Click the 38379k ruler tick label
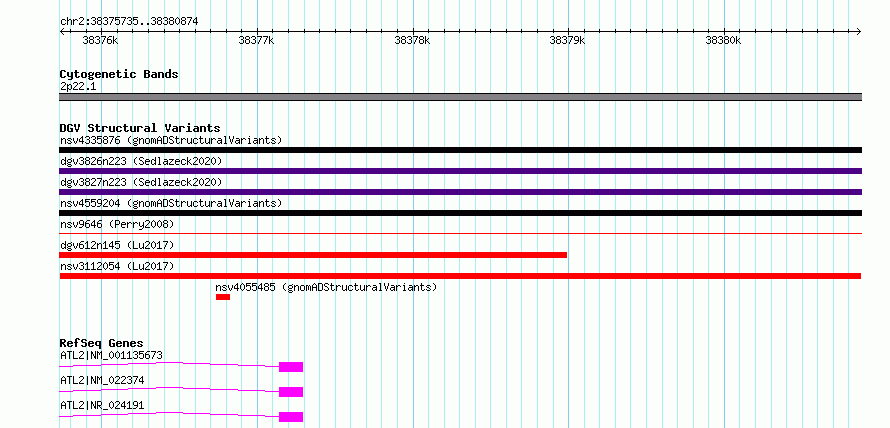The image size is (890, 428). [568, 40]
